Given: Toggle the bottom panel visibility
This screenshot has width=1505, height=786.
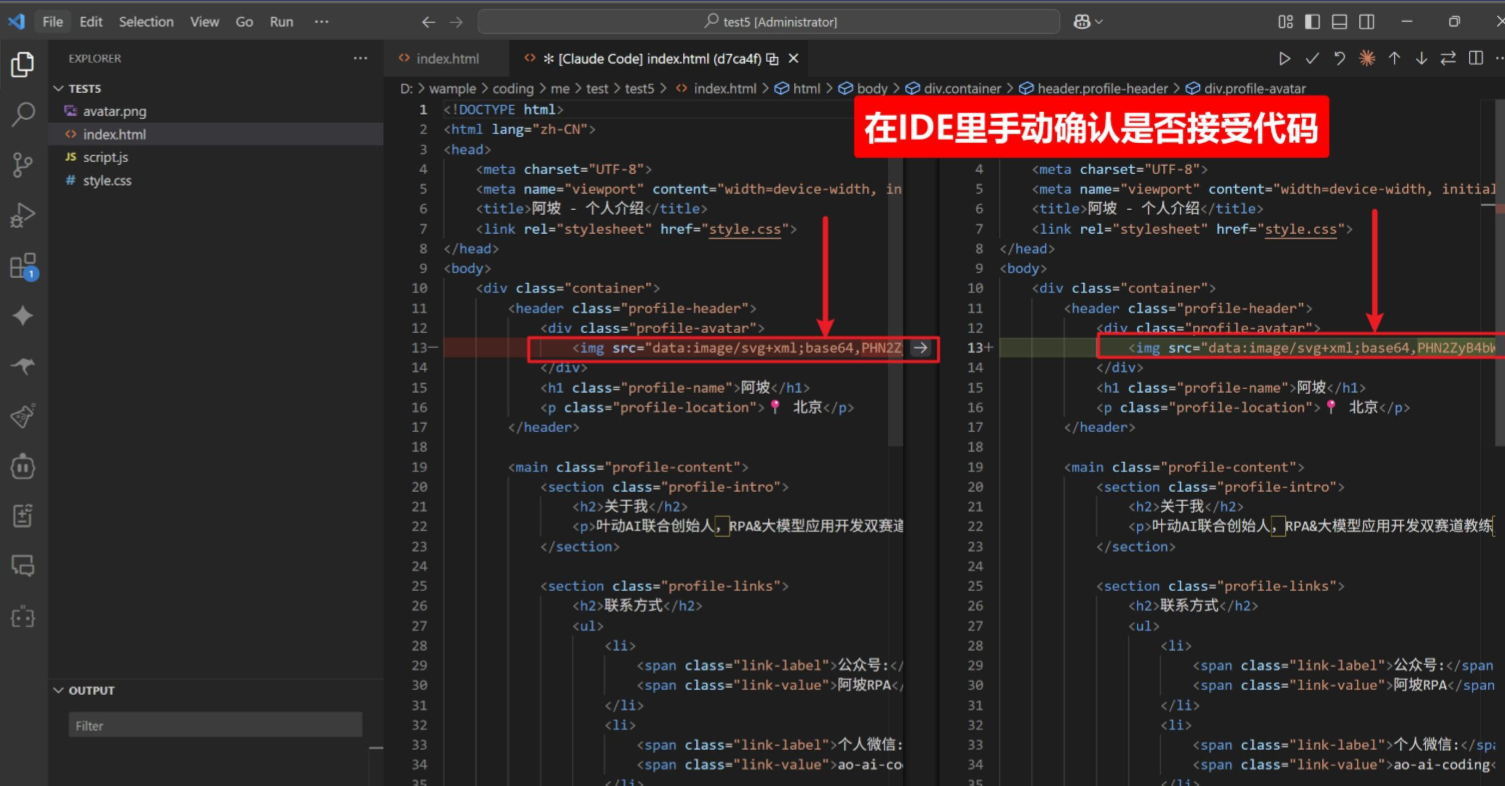Looking at the screenshot, I should pyautogui.click(x=1340, y=21).
